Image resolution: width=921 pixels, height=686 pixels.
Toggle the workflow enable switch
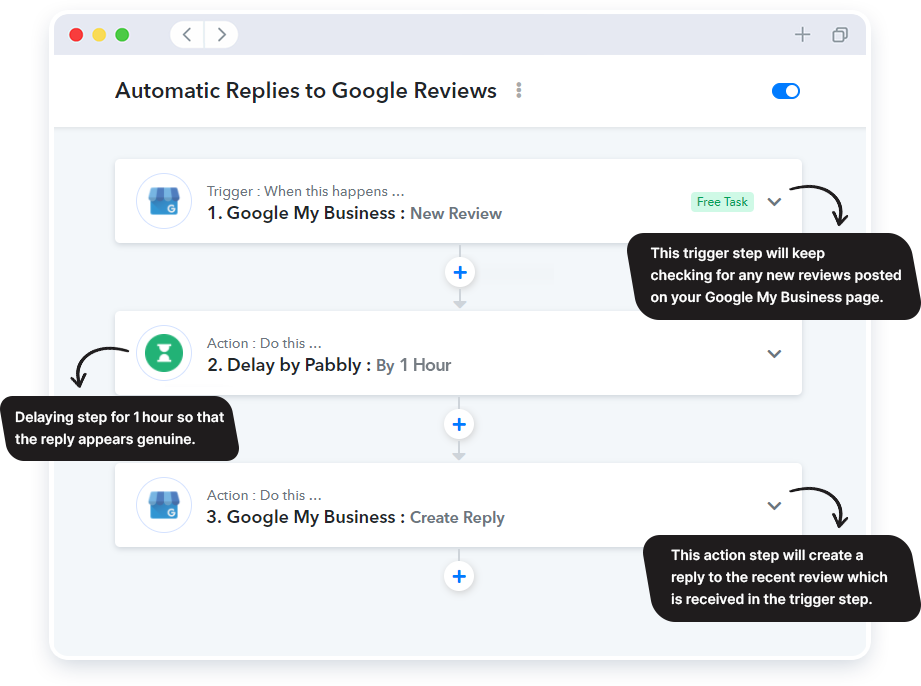coord(785,91)
